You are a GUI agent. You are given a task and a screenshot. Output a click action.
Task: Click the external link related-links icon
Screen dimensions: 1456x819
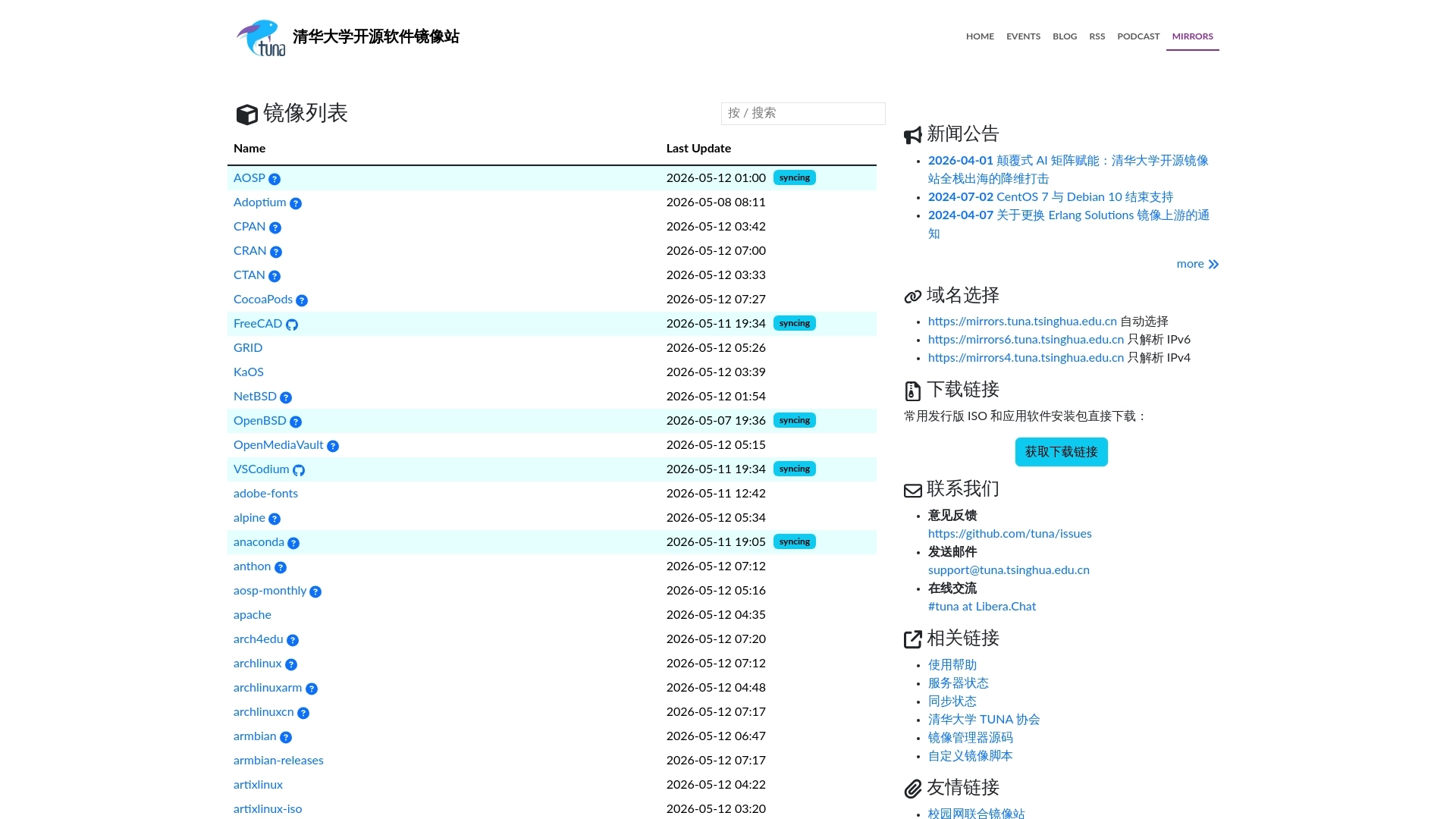click(913, 639)
